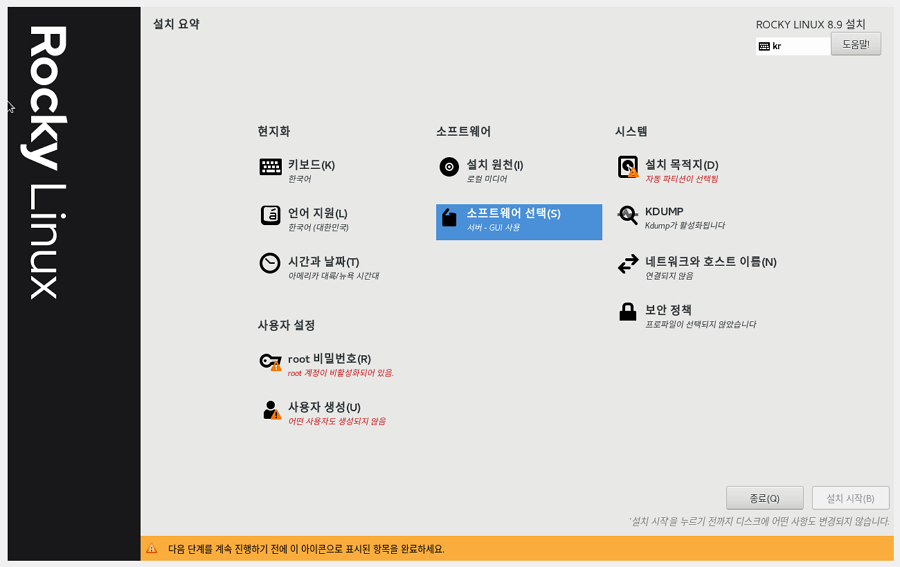Click the 설치 시작(B) button
900x567 pixels.
point(851,498)
